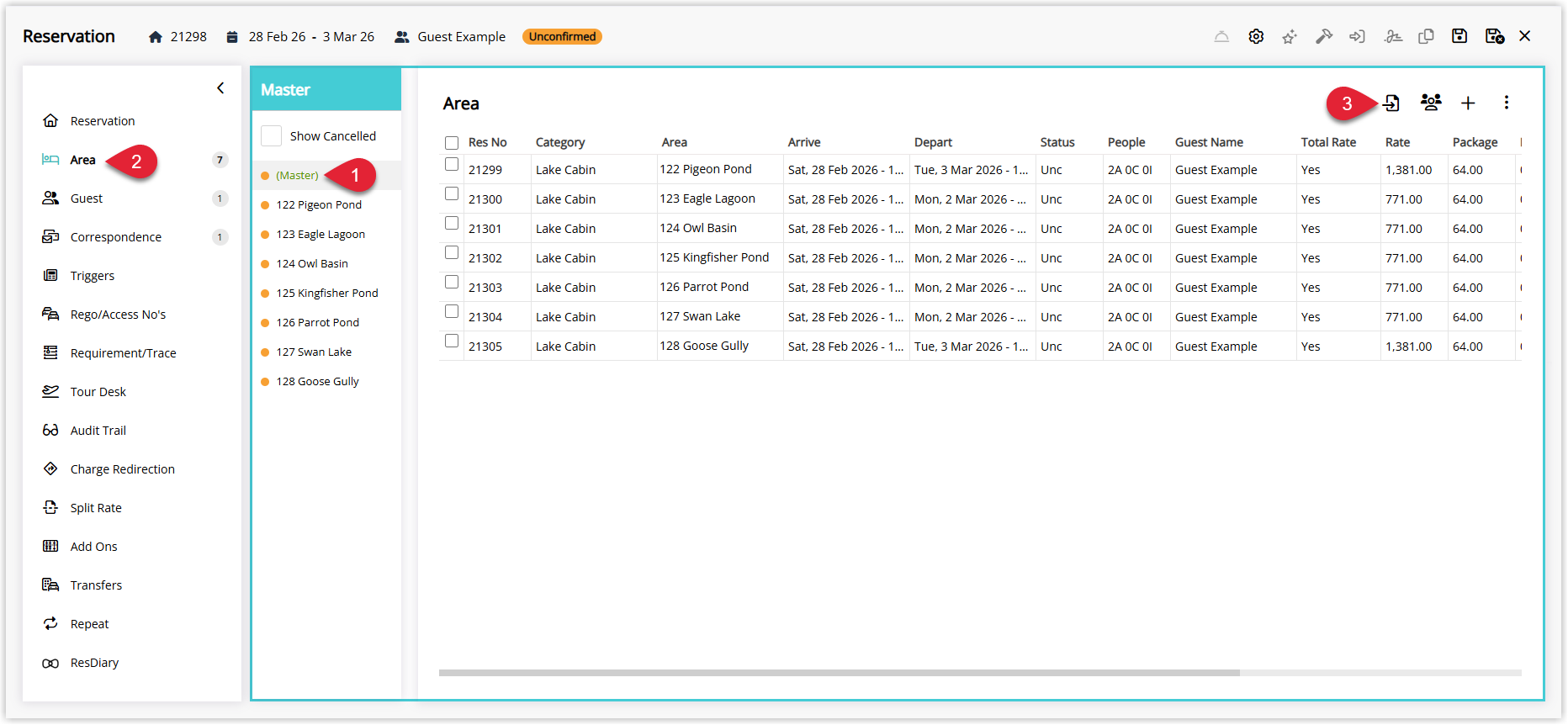This screenshot has width=1568, height=725.
Task: Click the Guest Example name in header
Action: pos(462,36)
